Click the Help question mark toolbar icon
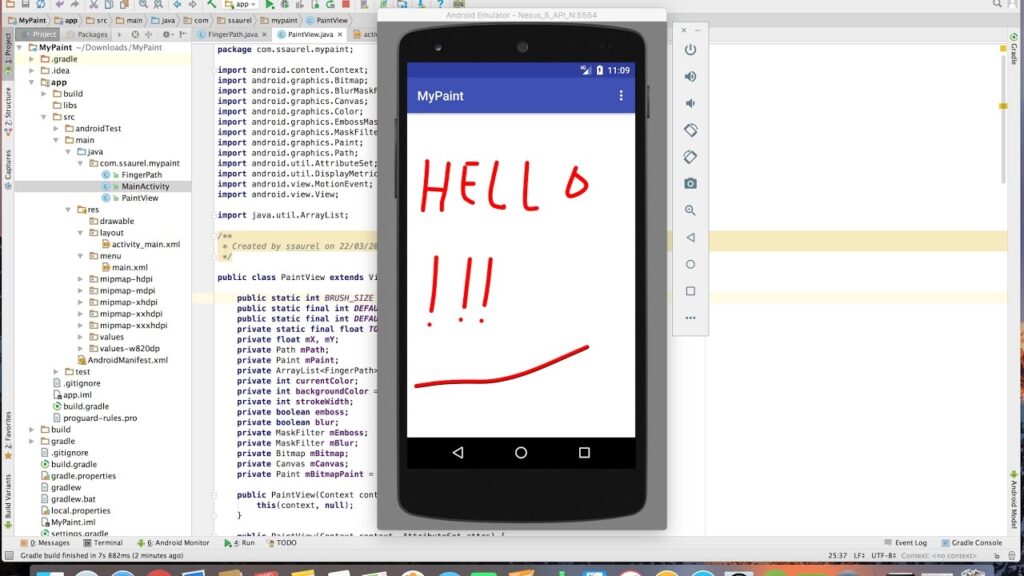 point(440,4)
